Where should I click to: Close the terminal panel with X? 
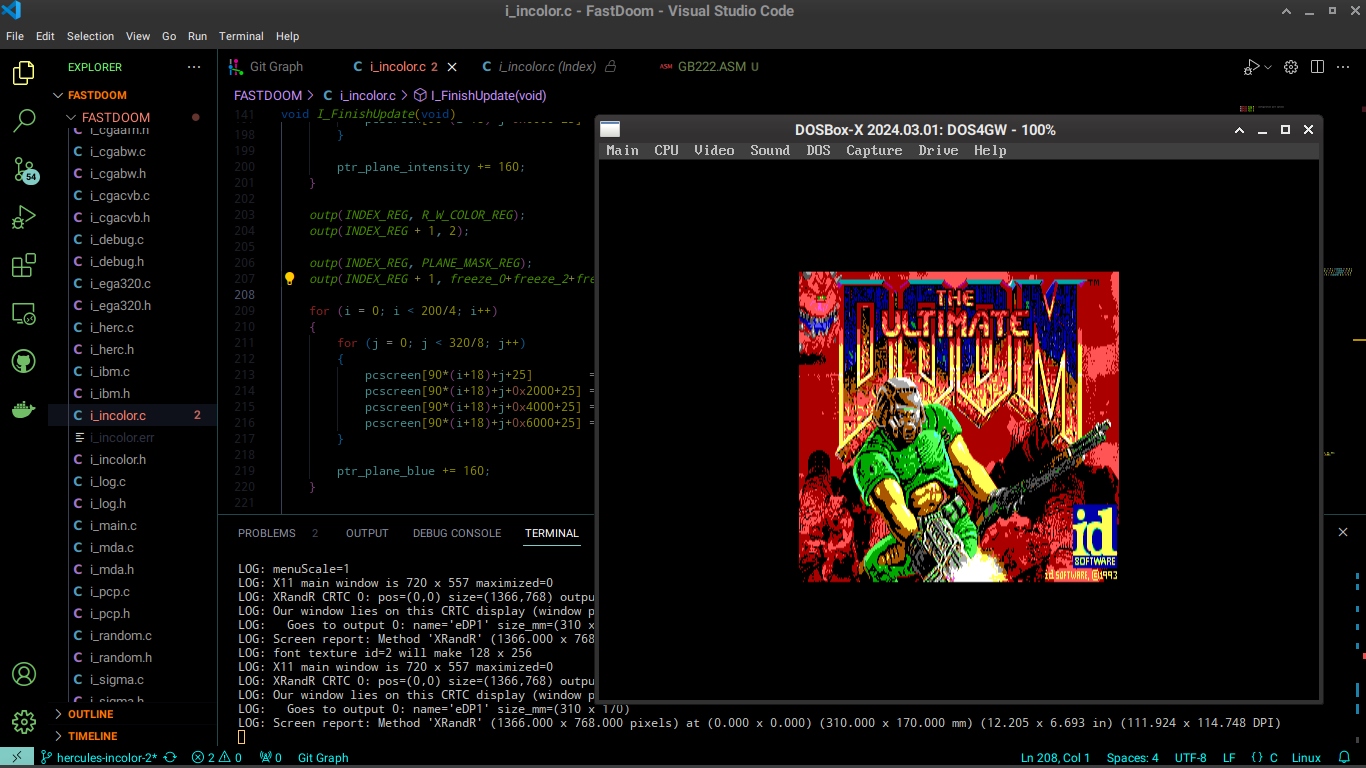(x=1343, y=532)
